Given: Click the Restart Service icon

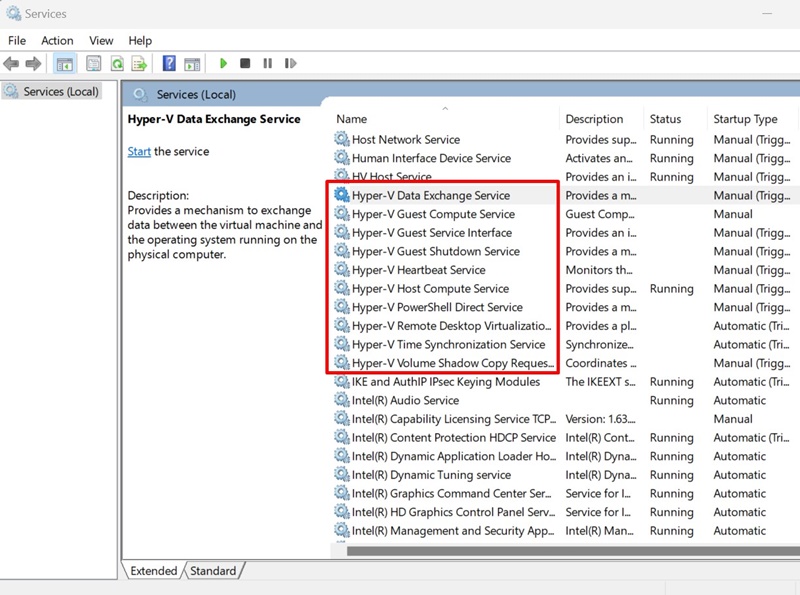Looking at the screenshot, I should (x=290, y=63).
